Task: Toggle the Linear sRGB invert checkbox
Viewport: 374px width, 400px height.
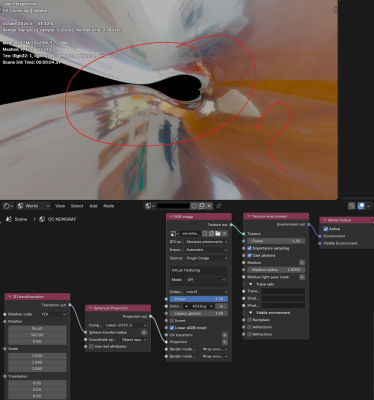Action: tap(172, 328)
